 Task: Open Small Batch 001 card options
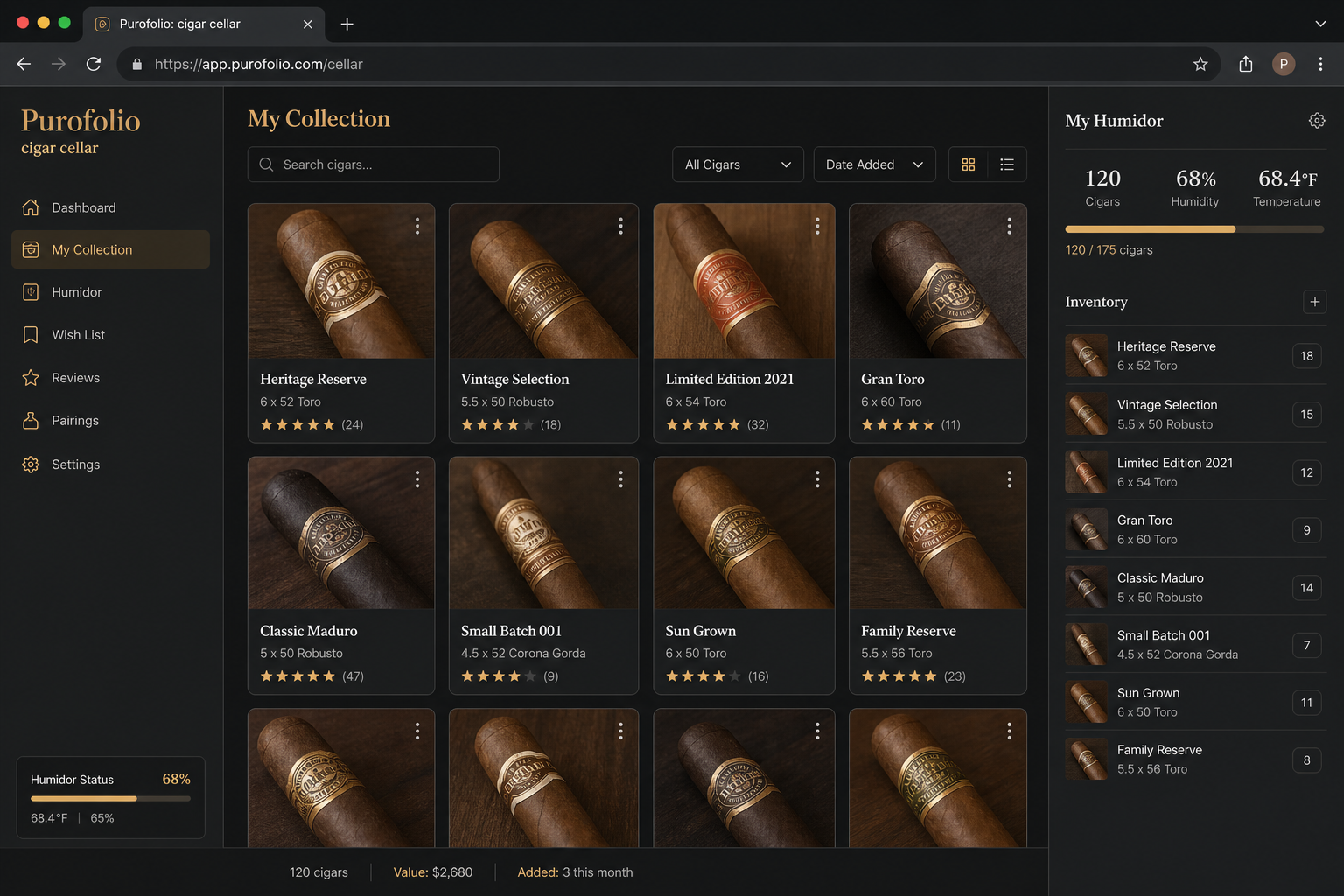pos(620,479)
